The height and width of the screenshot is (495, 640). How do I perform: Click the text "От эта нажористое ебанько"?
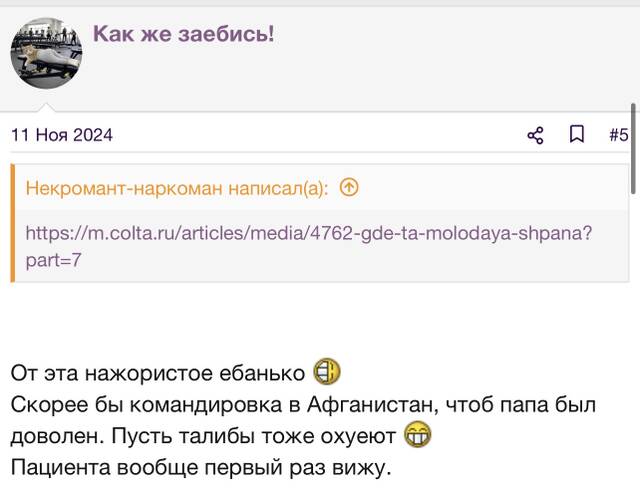(158, 373)
